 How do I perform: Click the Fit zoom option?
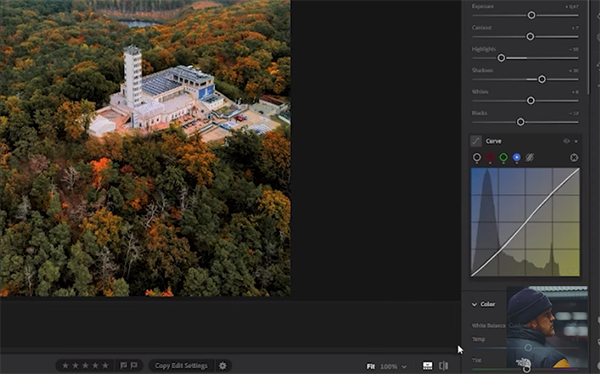(370, 366)
